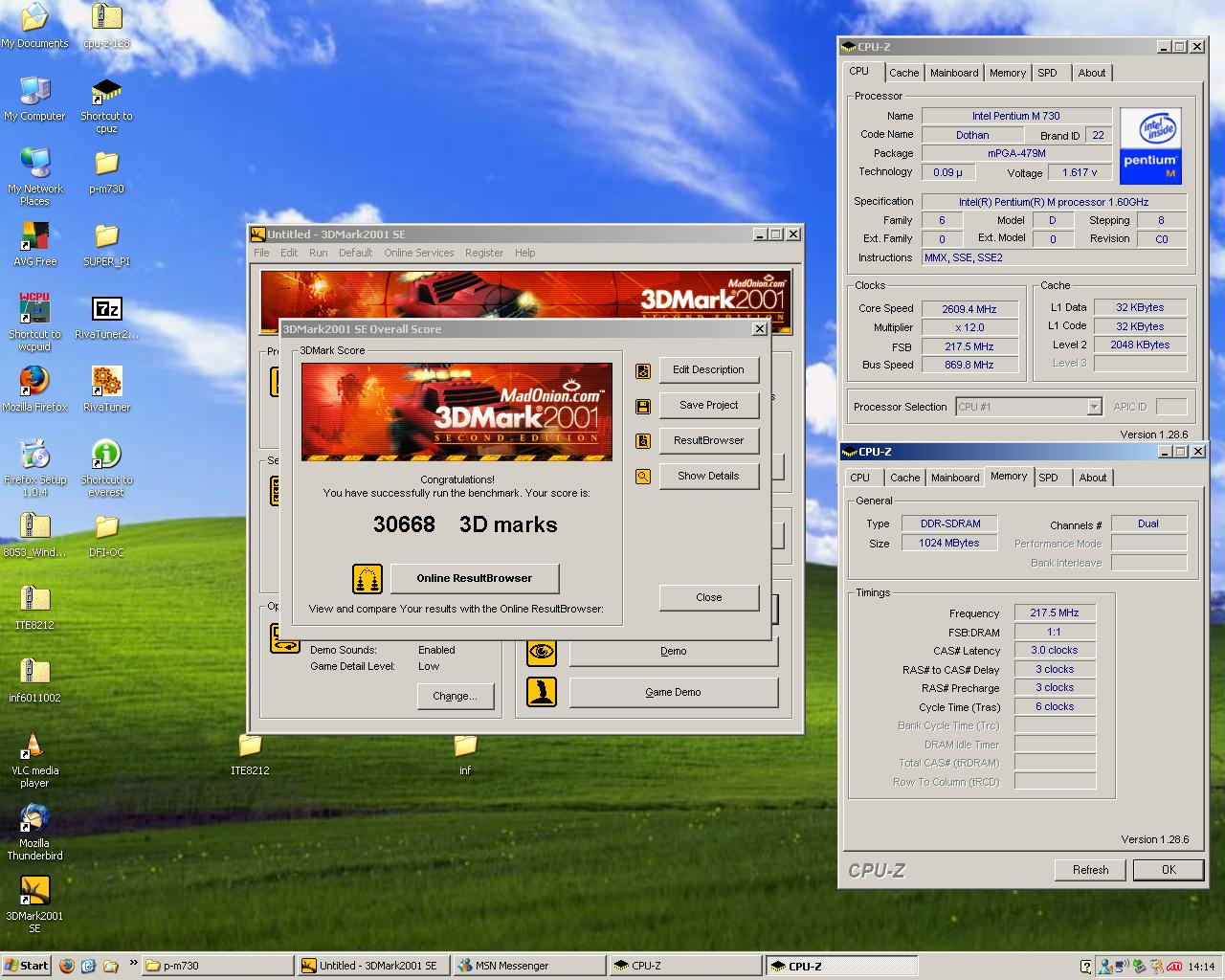Switch to Memory tab in upper CPU-Z window
1225x980 pixels.
pyautogui.click(x=1008, y=73)
